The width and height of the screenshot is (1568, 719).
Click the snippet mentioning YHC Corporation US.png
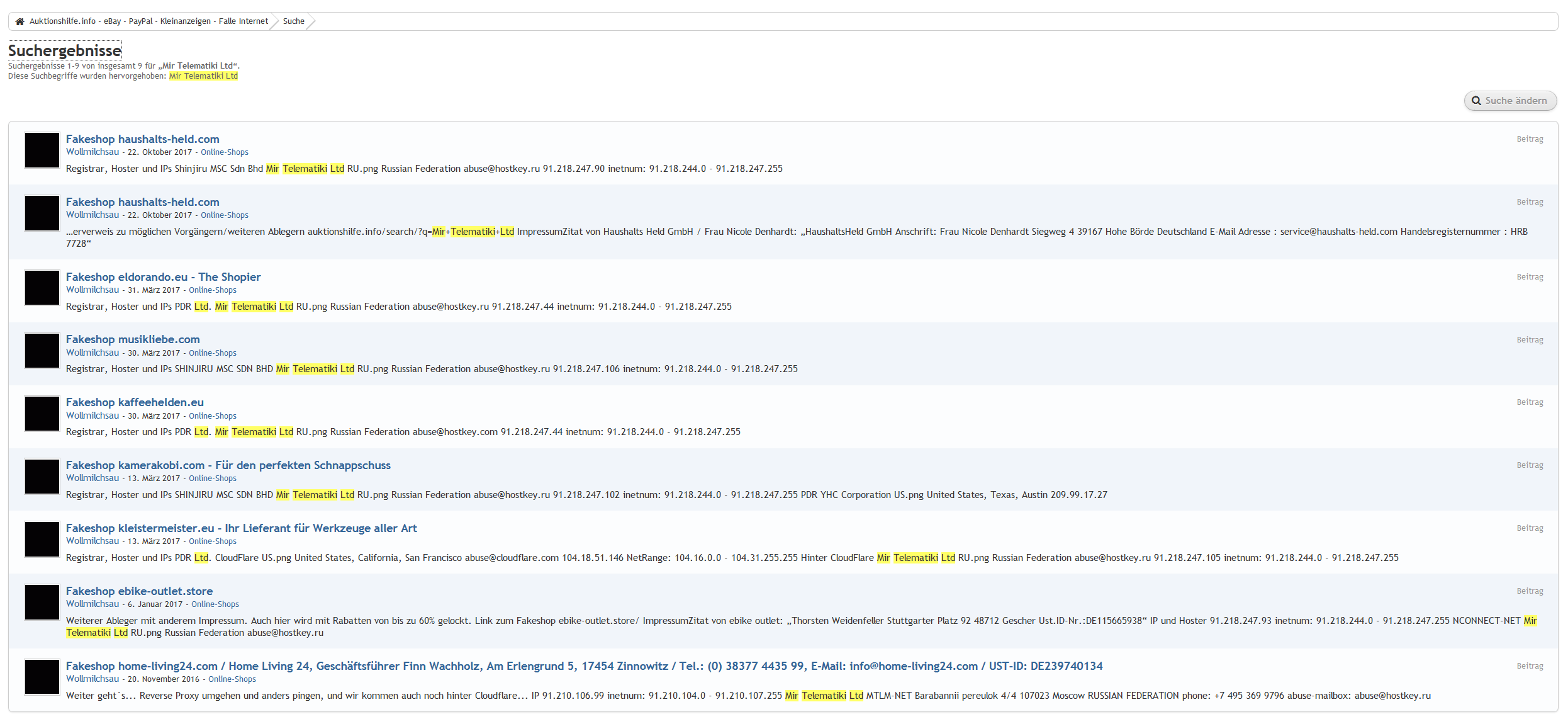pyautogui.click(x=586, y=495)
